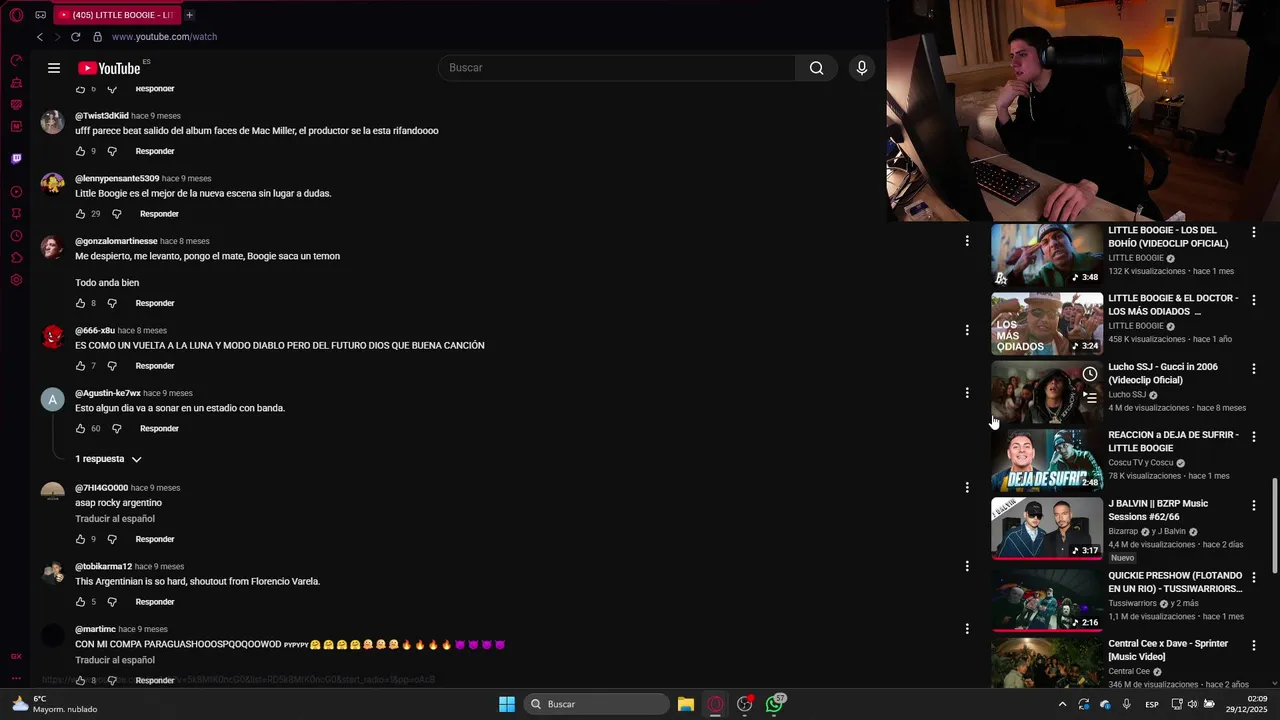Open Central Cee x Dave Sprinter title
This screenshot has height=720, width=1280.
pos(1168,650)
